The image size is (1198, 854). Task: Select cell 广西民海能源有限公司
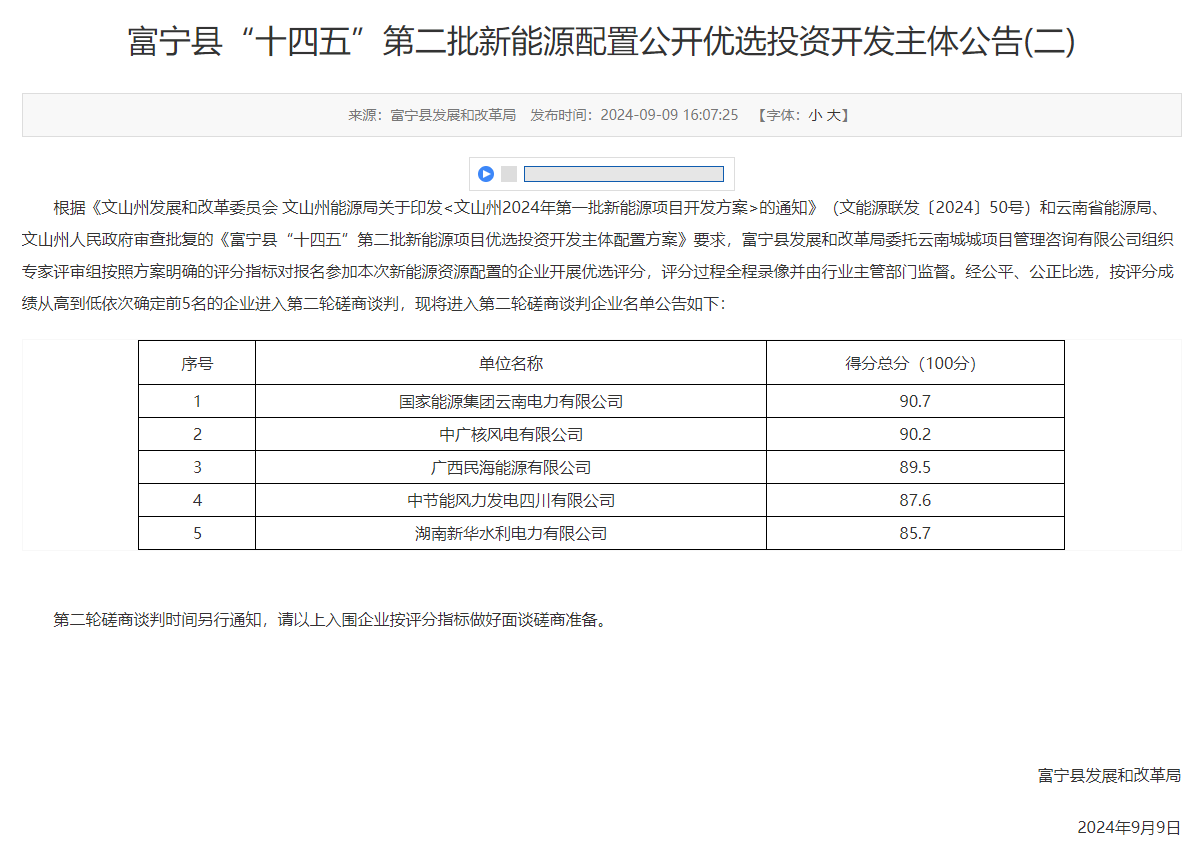click(511, 467)
